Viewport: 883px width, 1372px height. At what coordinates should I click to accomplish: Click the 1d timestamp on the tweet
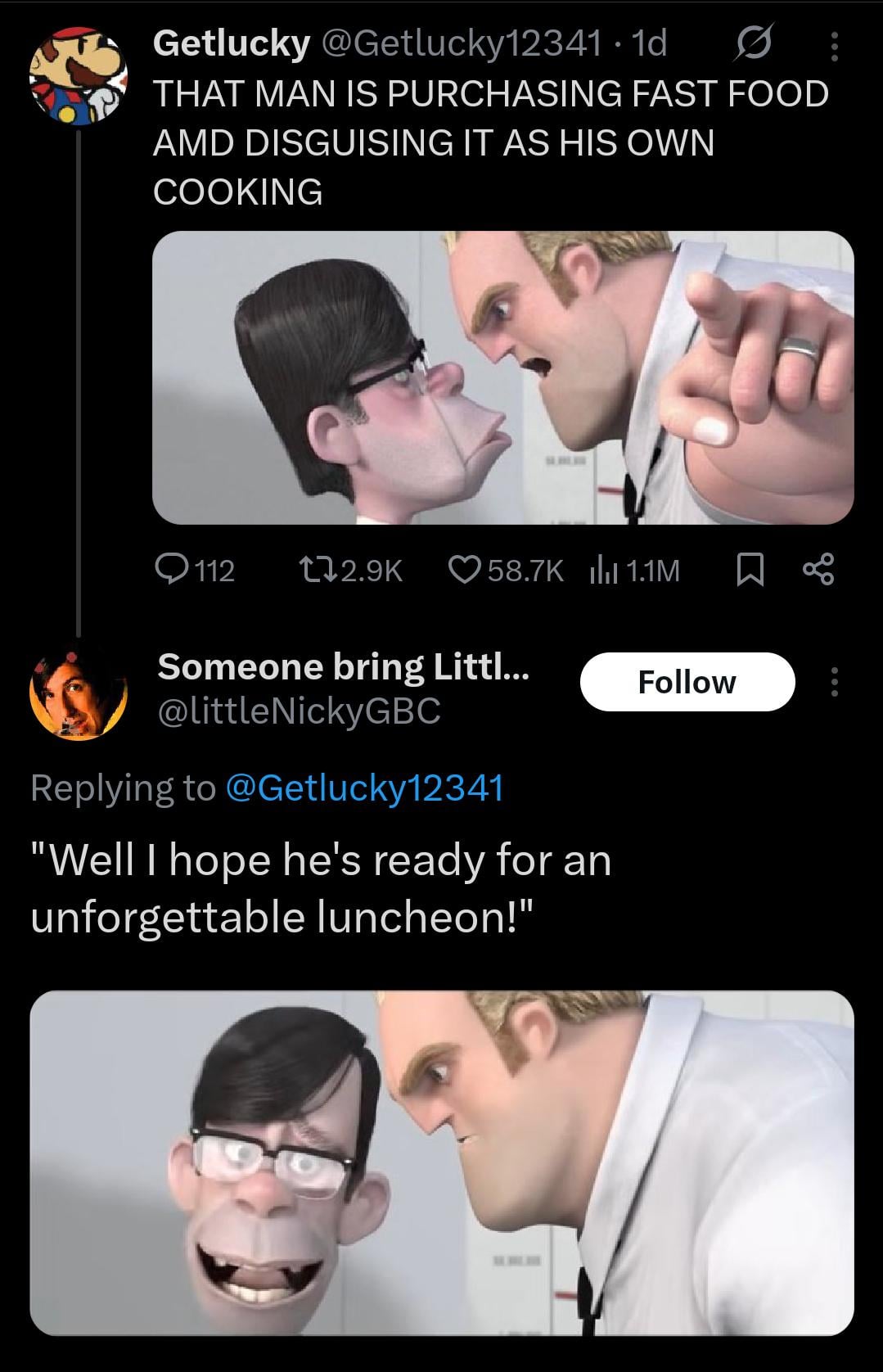point(651,43)
